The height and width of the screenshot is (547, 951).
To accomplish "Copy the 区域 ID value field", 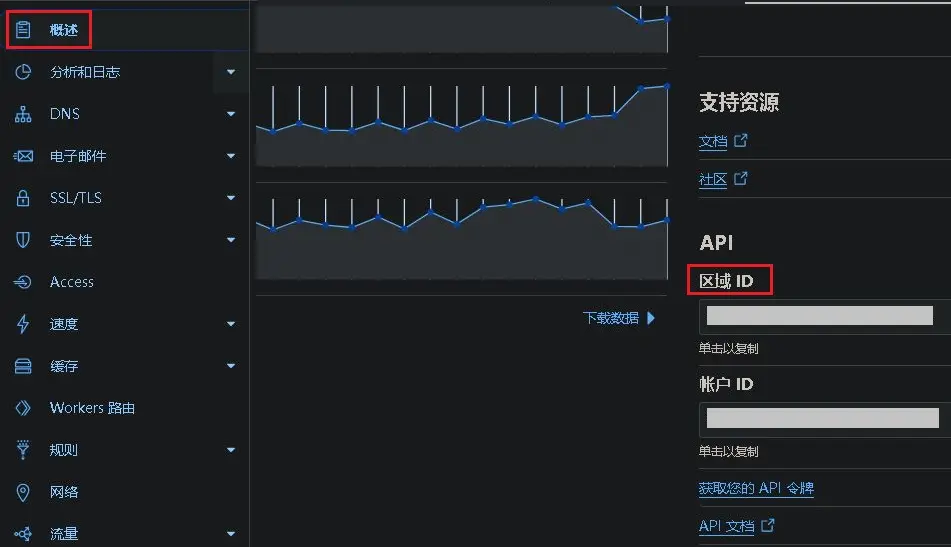I will [825, 316].
